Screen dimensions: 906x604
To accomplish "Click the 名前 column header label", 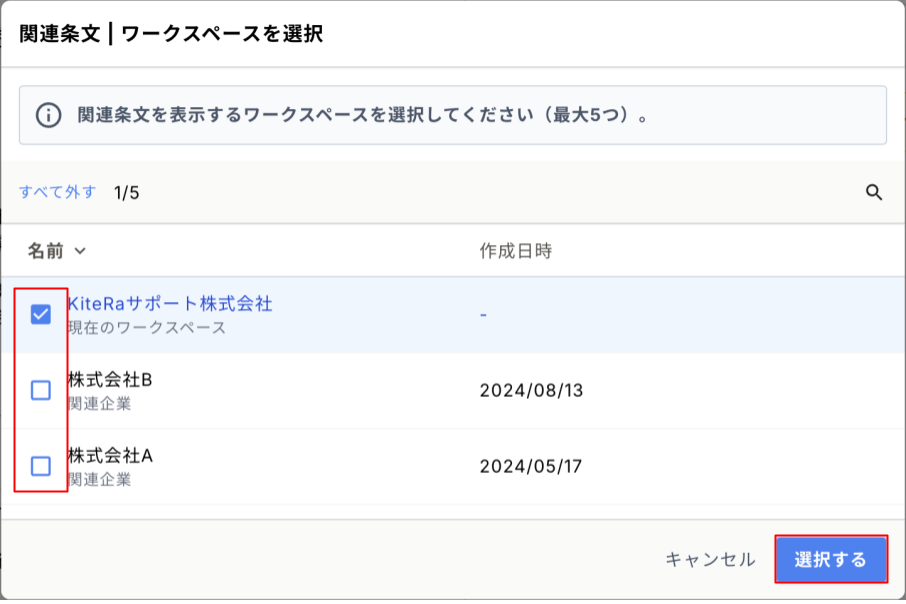I will coord(45,251).
